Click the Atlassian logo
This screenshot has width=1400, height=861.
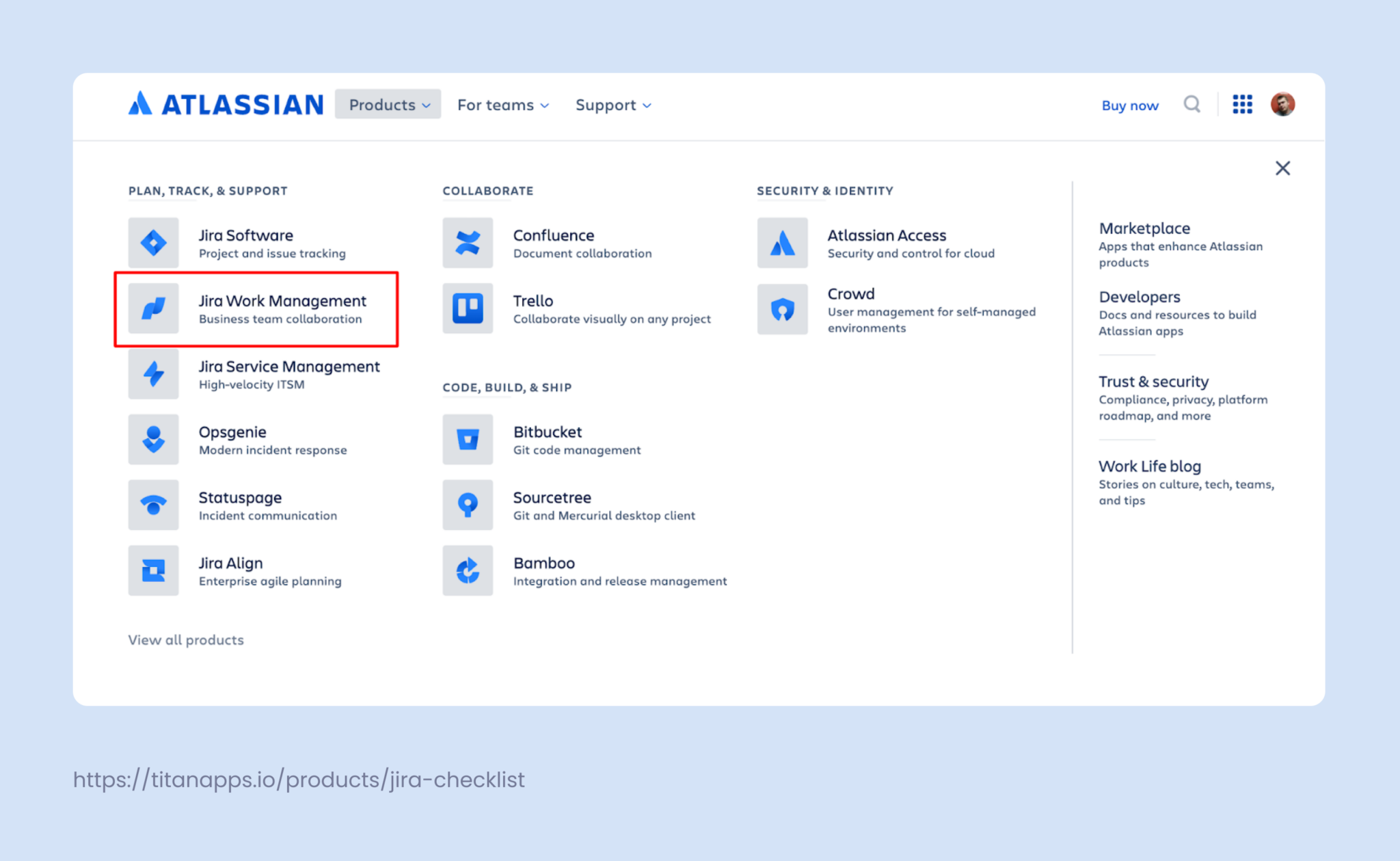[x=224, y=103]
